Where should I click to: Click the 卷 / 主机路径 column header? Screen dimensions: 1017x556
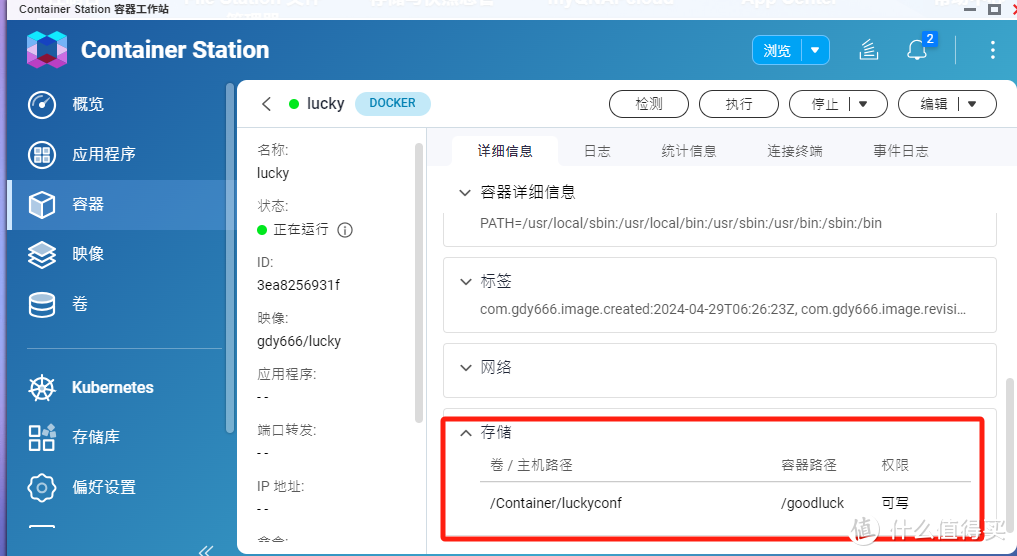pyautogui.click(x=531, y=465)
